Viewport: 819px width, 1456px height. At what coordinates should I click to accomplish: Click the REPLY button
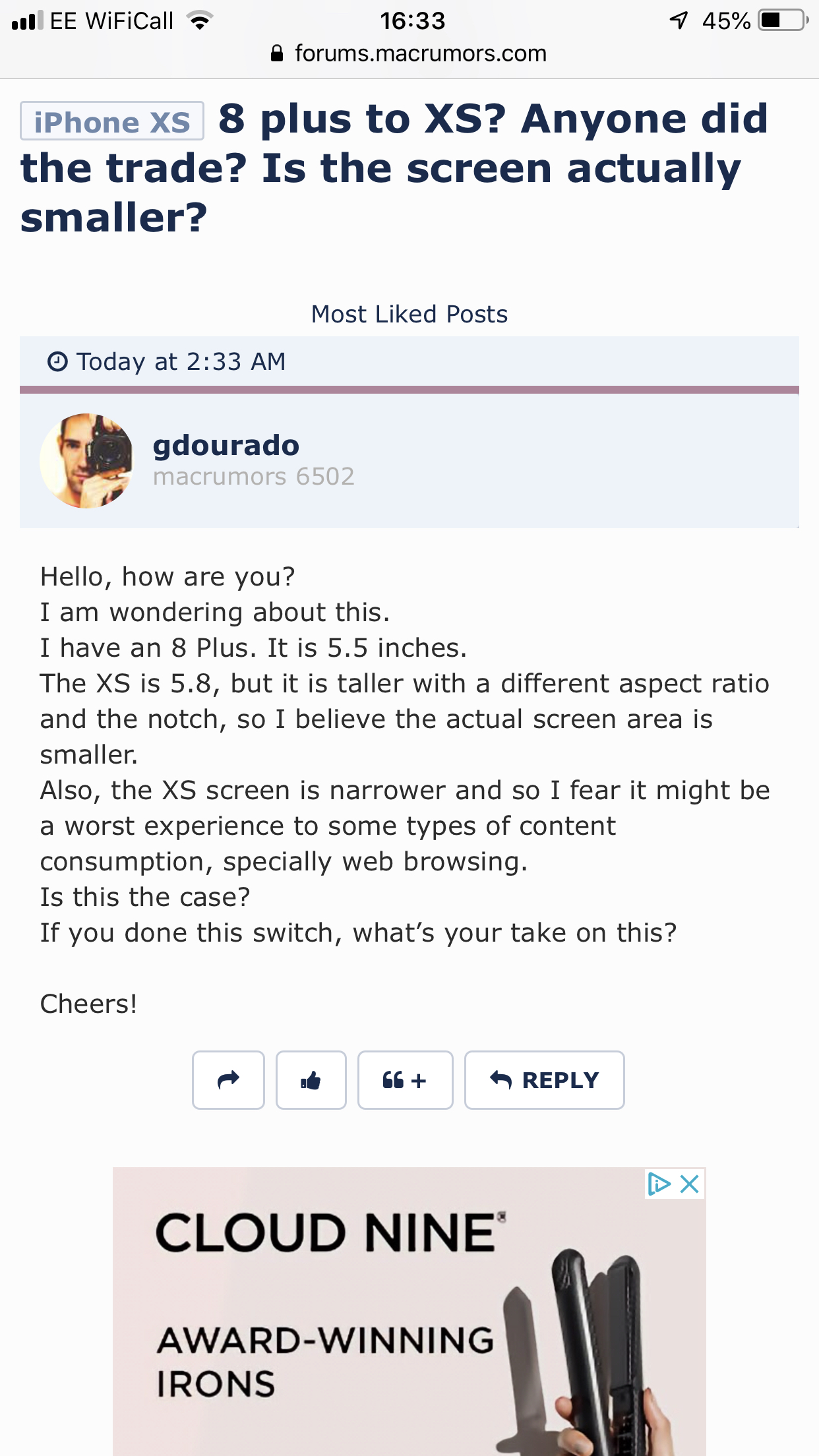pos(544,1080)
